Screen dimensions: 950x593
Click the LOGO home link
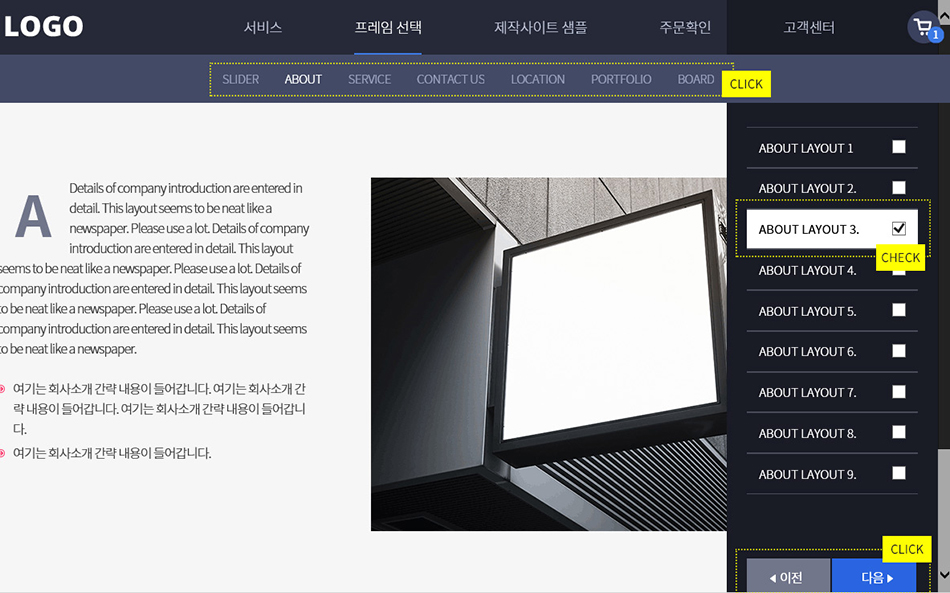point(44,27)
